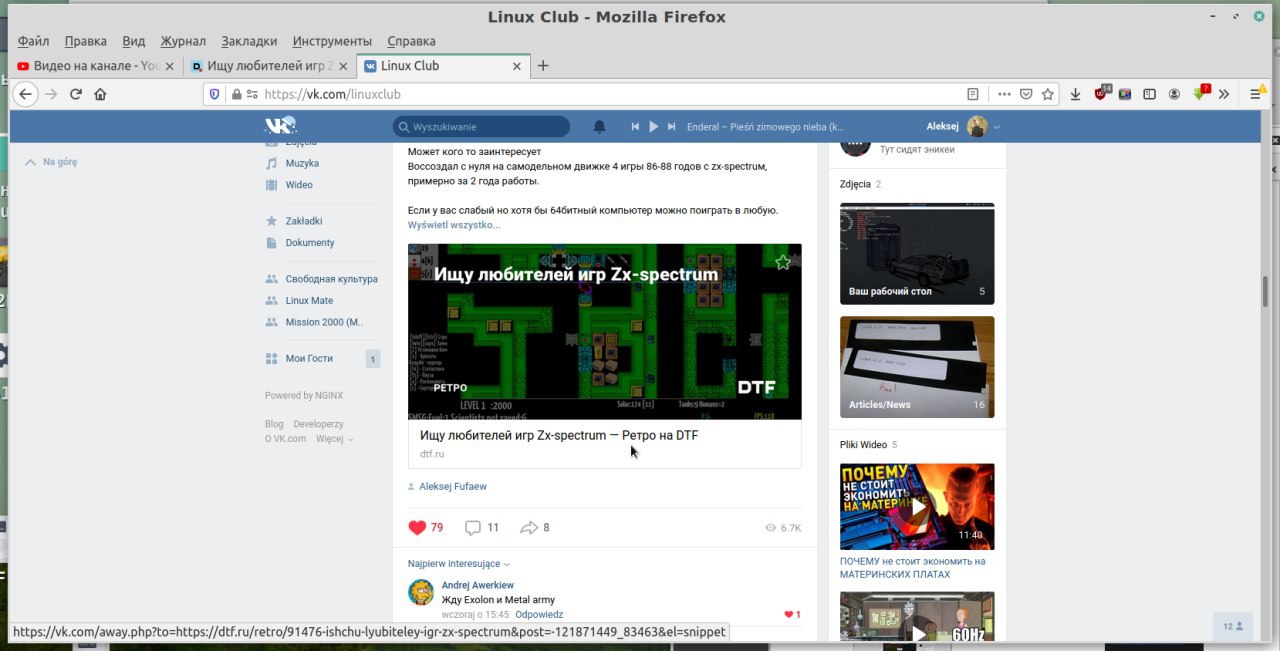1280x651 pixels.
Task: Show the Firefox sidebar icon
Action: pos(1150,94)
